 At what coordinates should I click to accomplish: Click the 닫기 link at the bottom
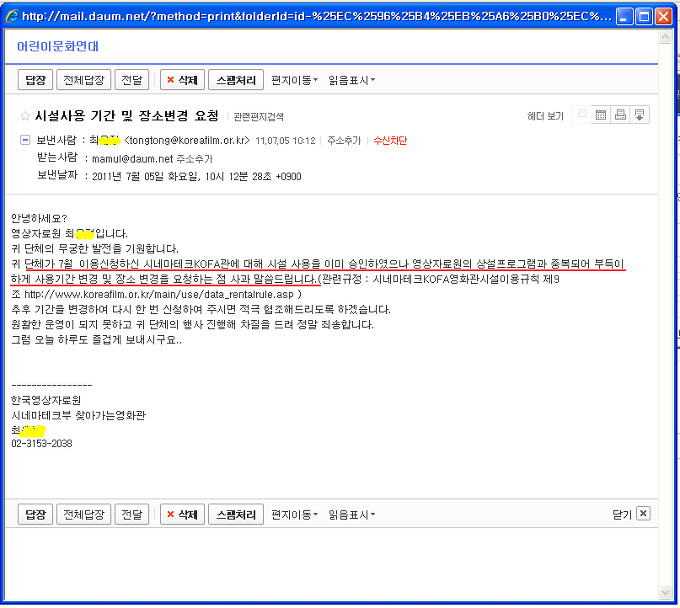coord(621,514)
